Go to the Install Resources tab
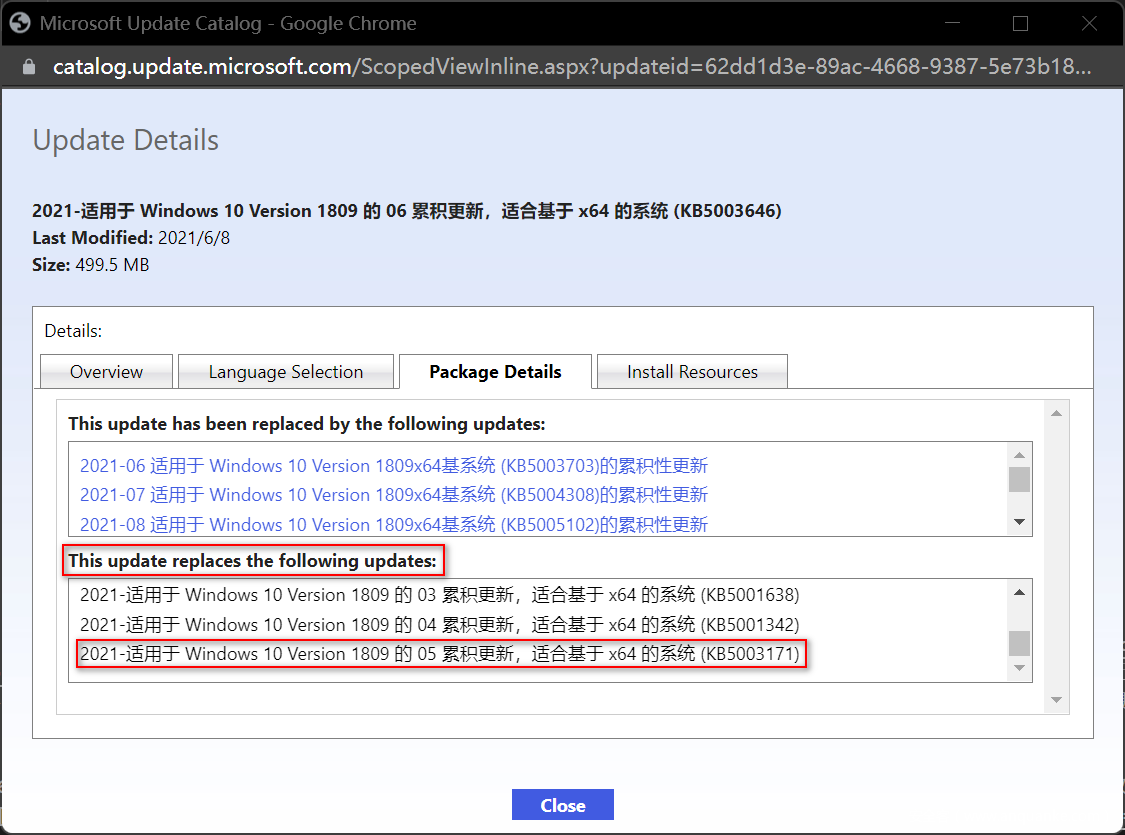Screen dimensions: 1125x835 click(692, 372)
